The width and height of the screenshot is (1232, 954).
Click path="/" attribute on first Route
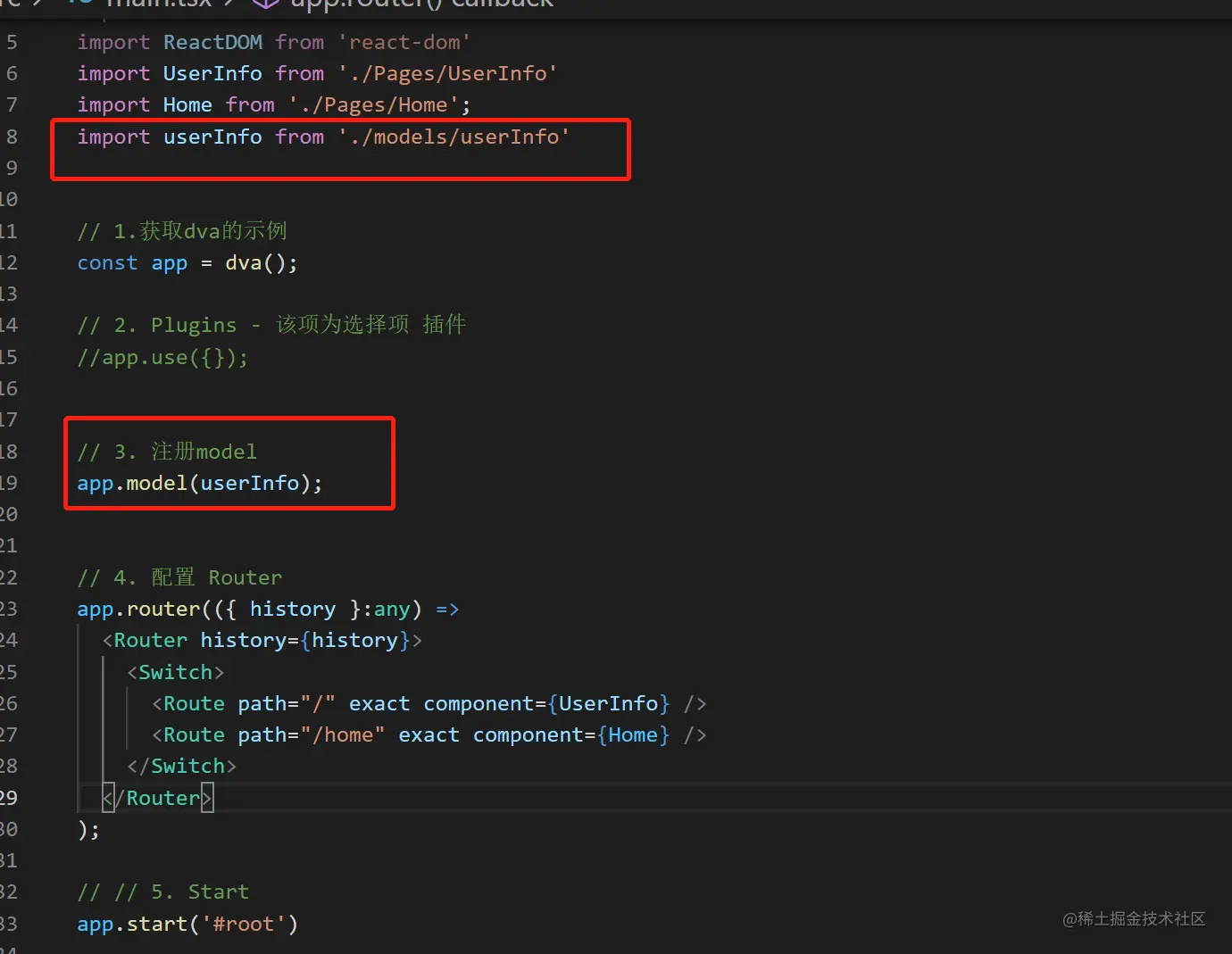tap(287, 703)
